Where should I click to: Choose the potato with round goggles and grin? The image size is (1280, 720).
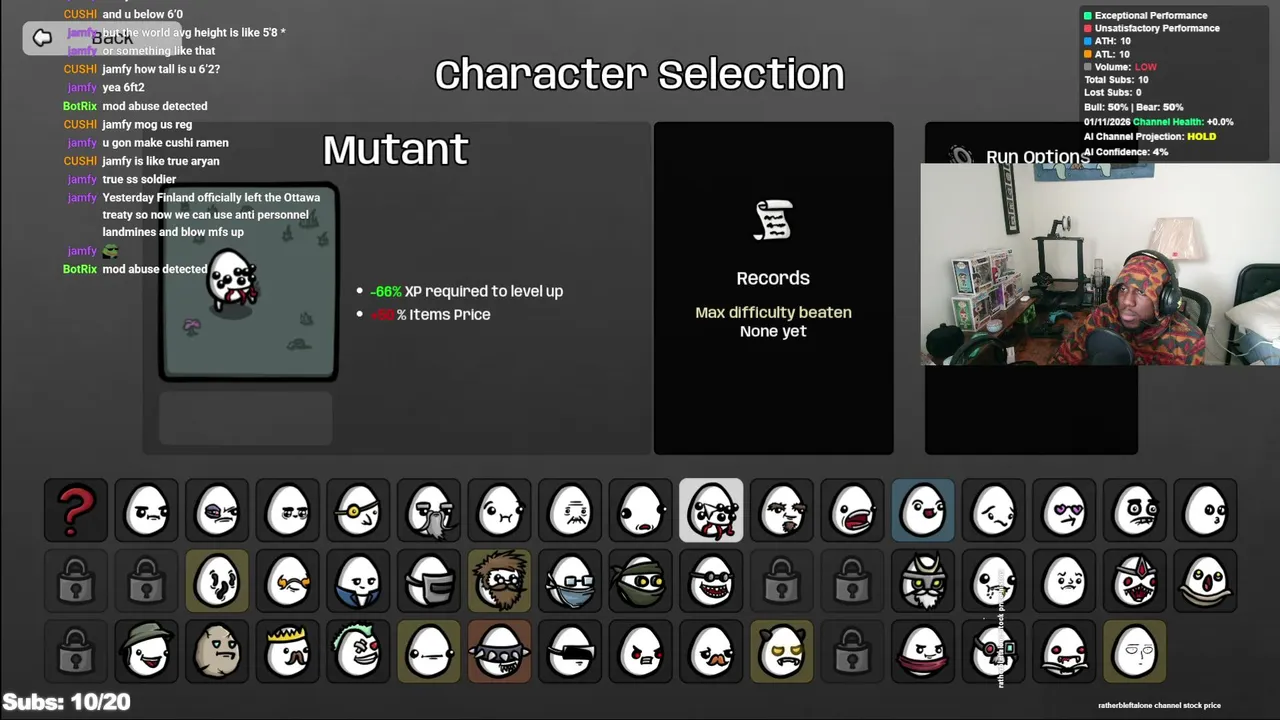coord(711,580)
